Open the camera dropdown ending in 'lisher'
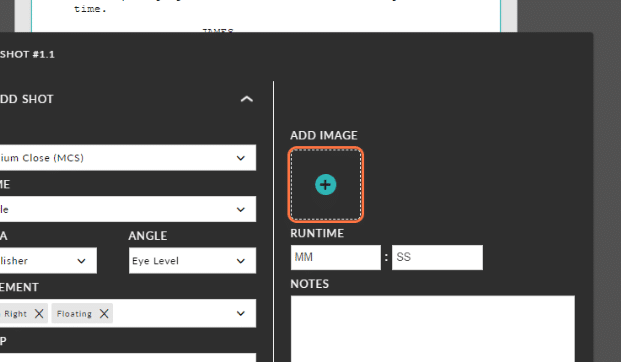Screen dimensions: 621x362 coord(48,261)
